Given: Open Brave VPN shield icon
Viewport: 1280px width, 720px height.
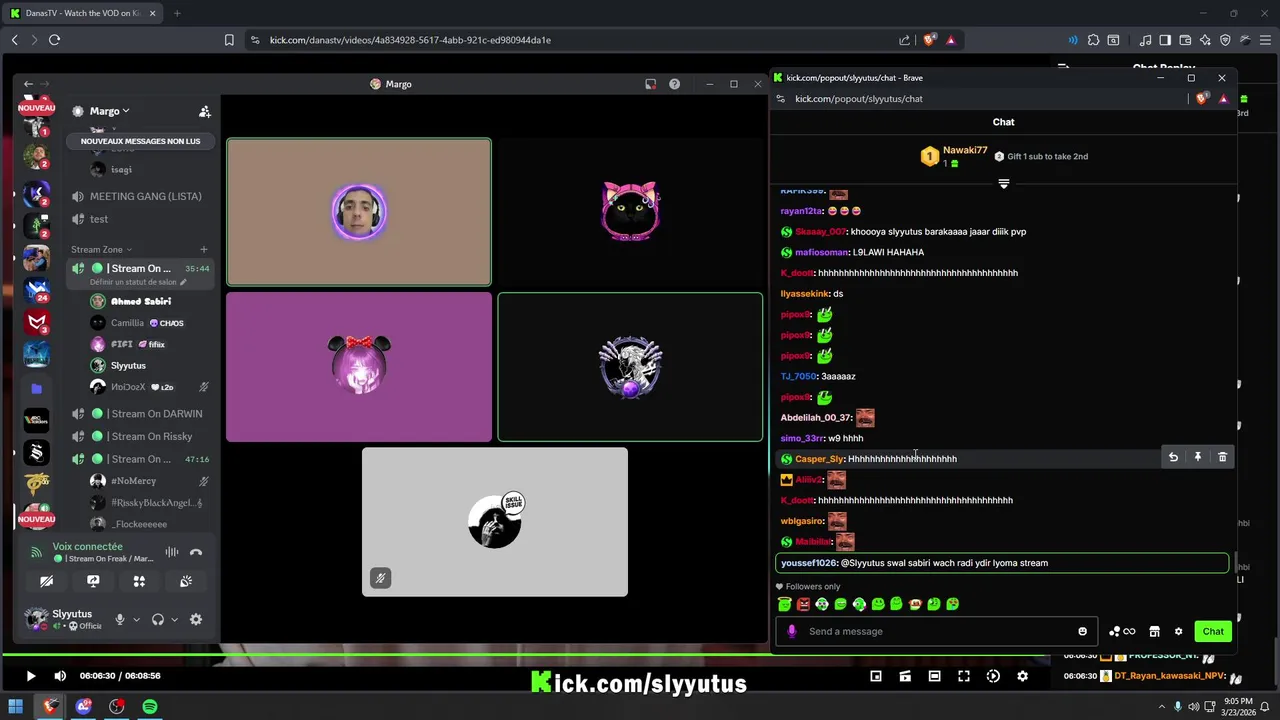Looking at the screenshot, I should 1226,40.
